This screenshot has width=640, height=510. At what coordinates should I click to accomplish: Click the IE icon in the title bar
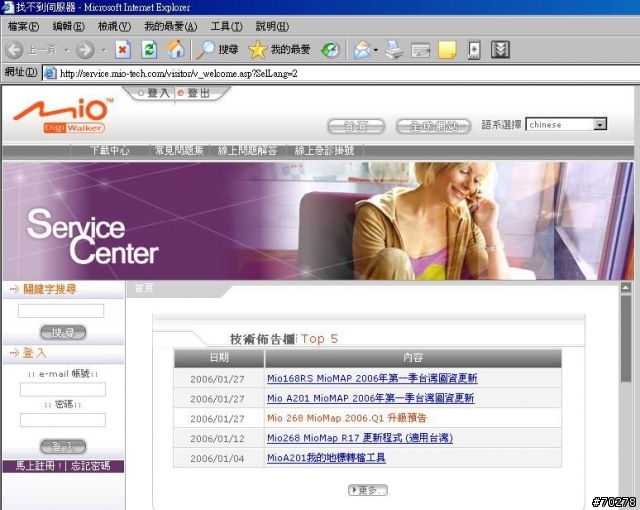[x=8, y=7]
